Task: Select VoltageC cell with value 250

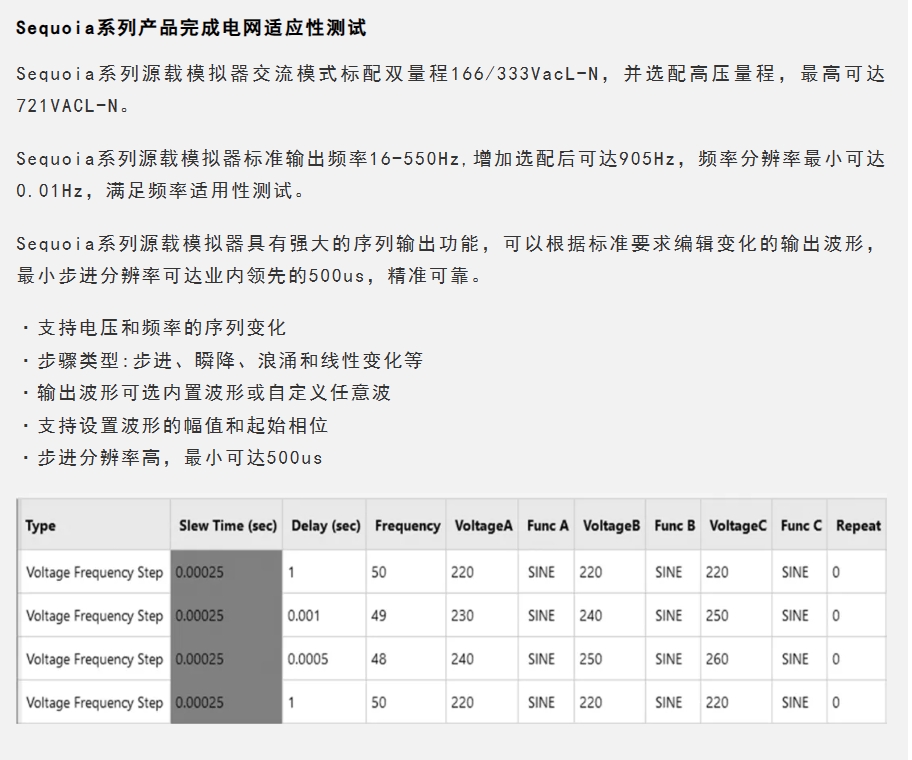Action: click(736, 615)
